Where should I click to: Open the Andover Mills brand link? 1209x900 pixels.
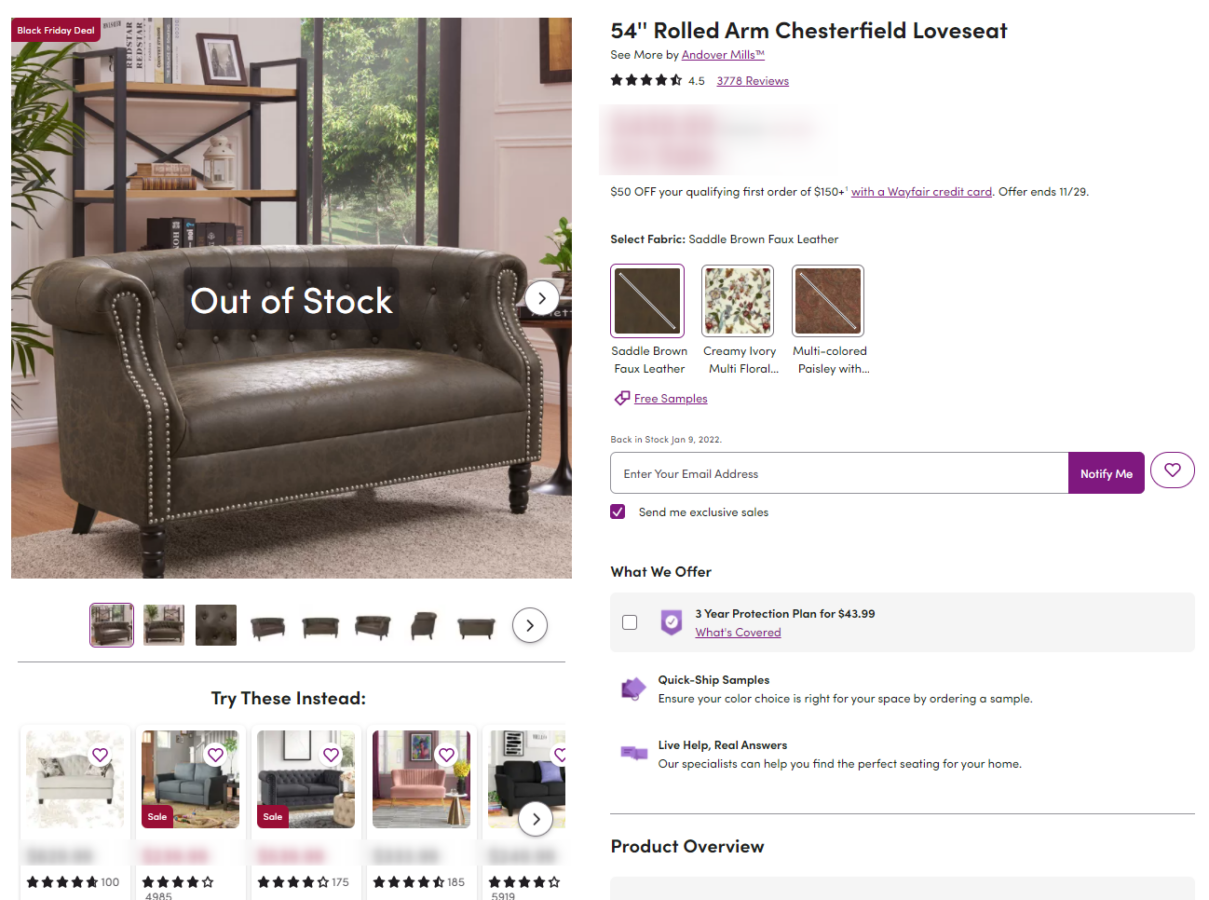(x=723, y=55)
